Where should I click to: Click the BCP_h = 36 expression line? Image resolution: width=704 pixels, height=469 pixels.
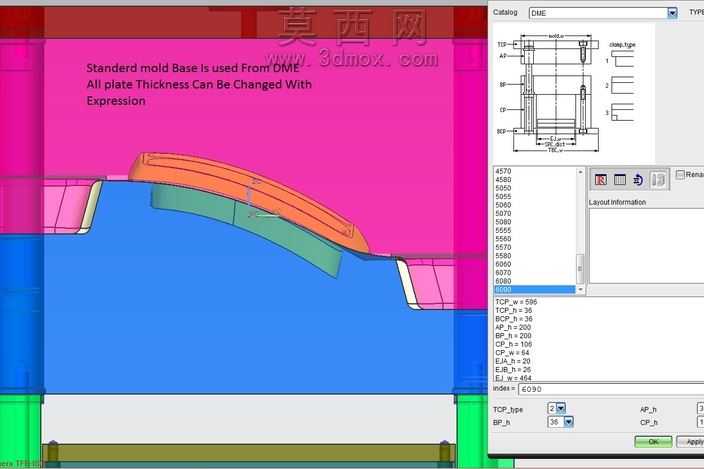tap(514, 319)
